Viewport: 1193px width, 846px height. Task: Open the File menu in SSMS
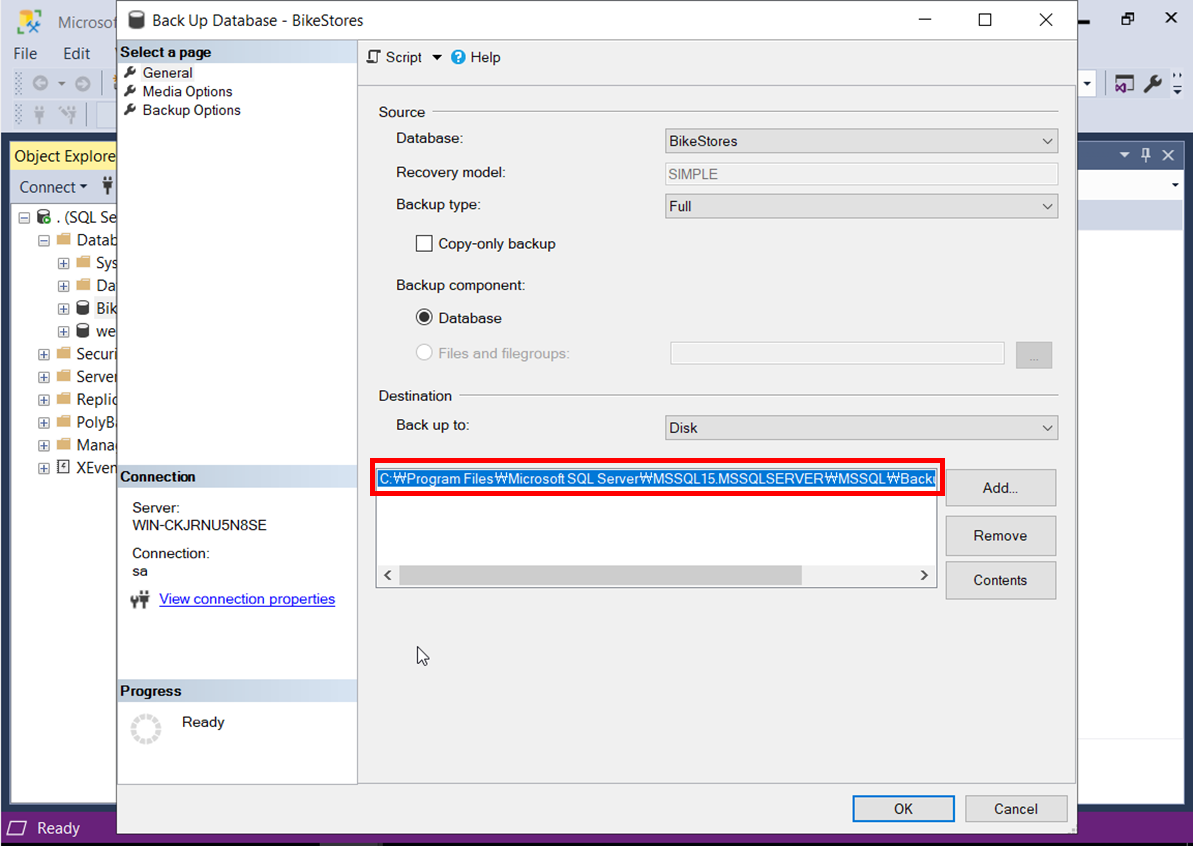(25, 53)
